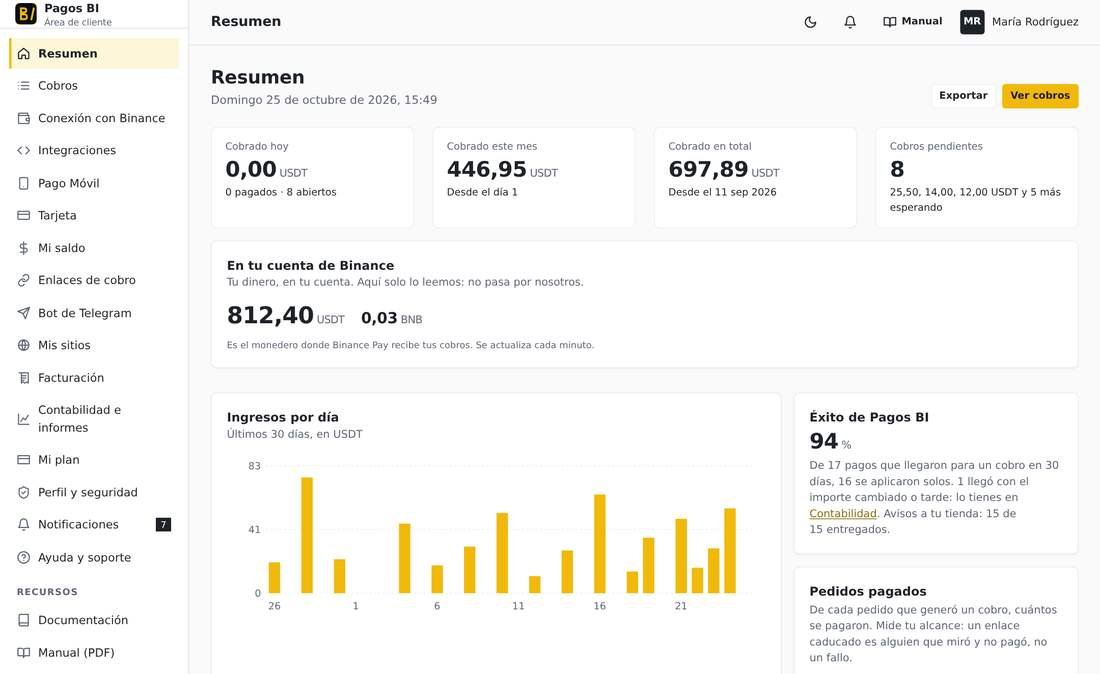Go to Conexión con Binance
Screen dimensions: 1100x674
(94, 118)
